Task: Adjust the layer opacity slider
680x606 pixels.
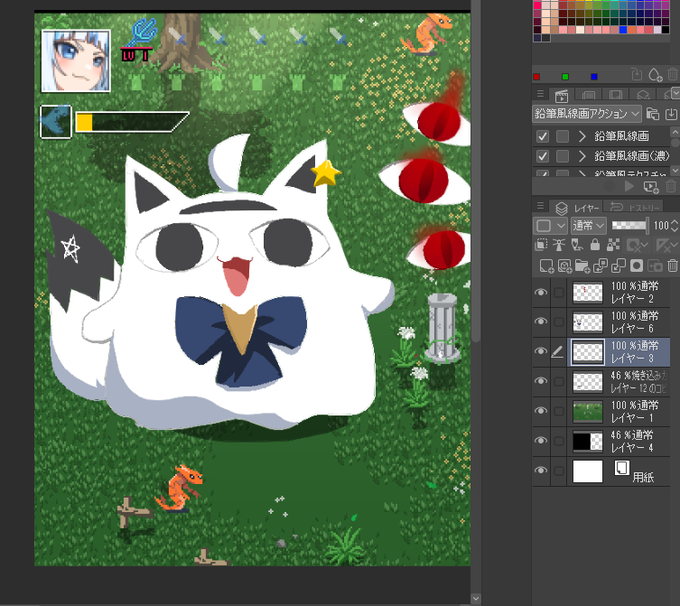Action: click(629, 226)
